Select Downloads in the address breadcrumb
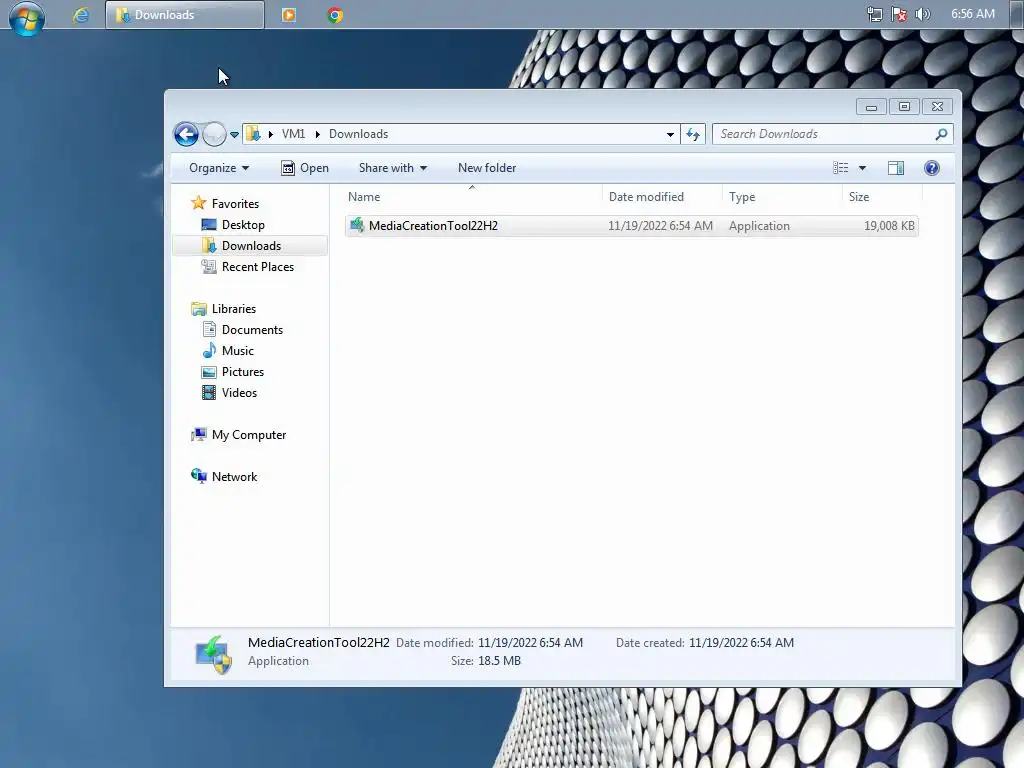The width and height of the screenshot is (1024, 768). click(x=359, y=134)
